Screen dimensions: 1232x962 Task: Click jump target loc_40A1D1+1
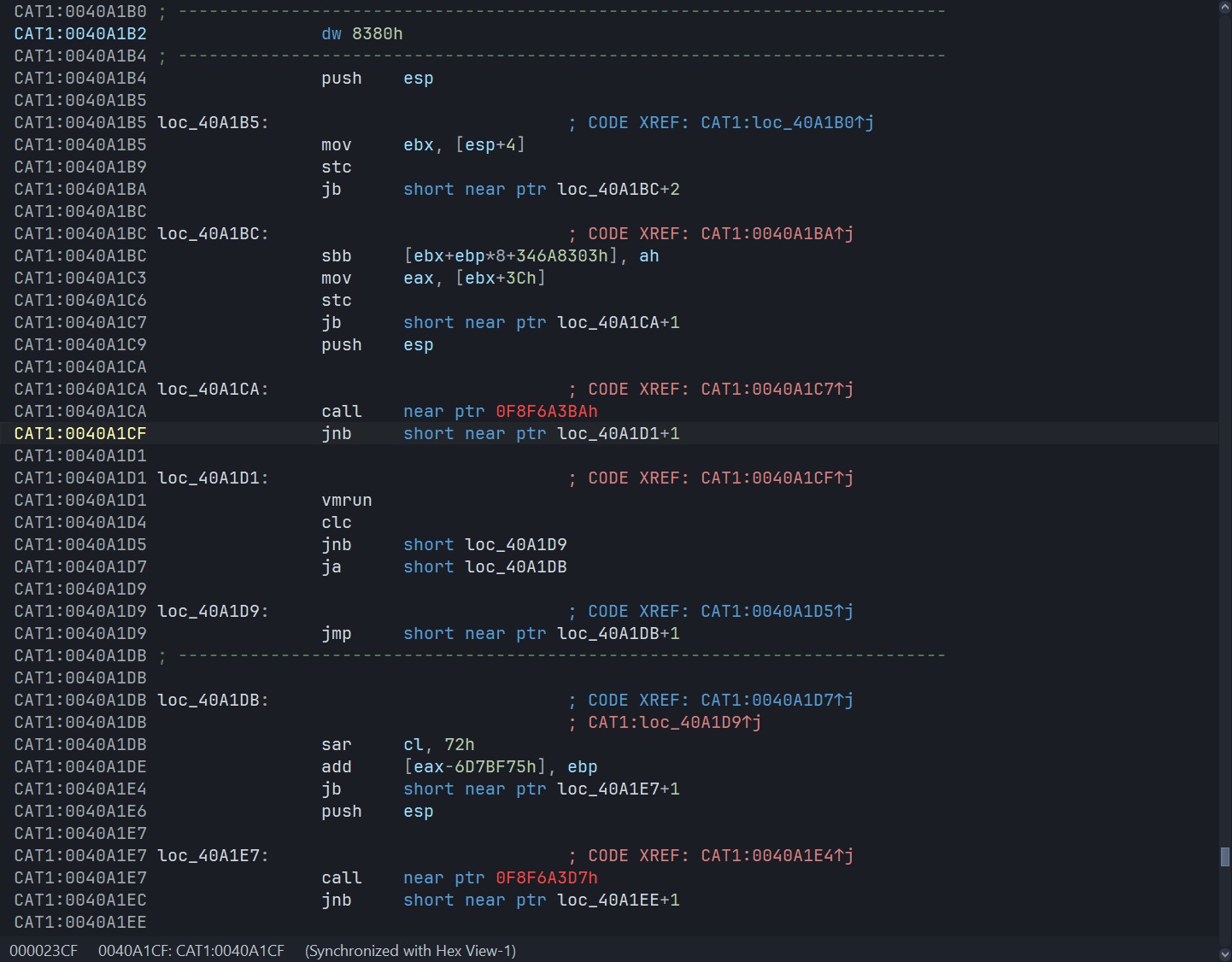tap(618, 434)
